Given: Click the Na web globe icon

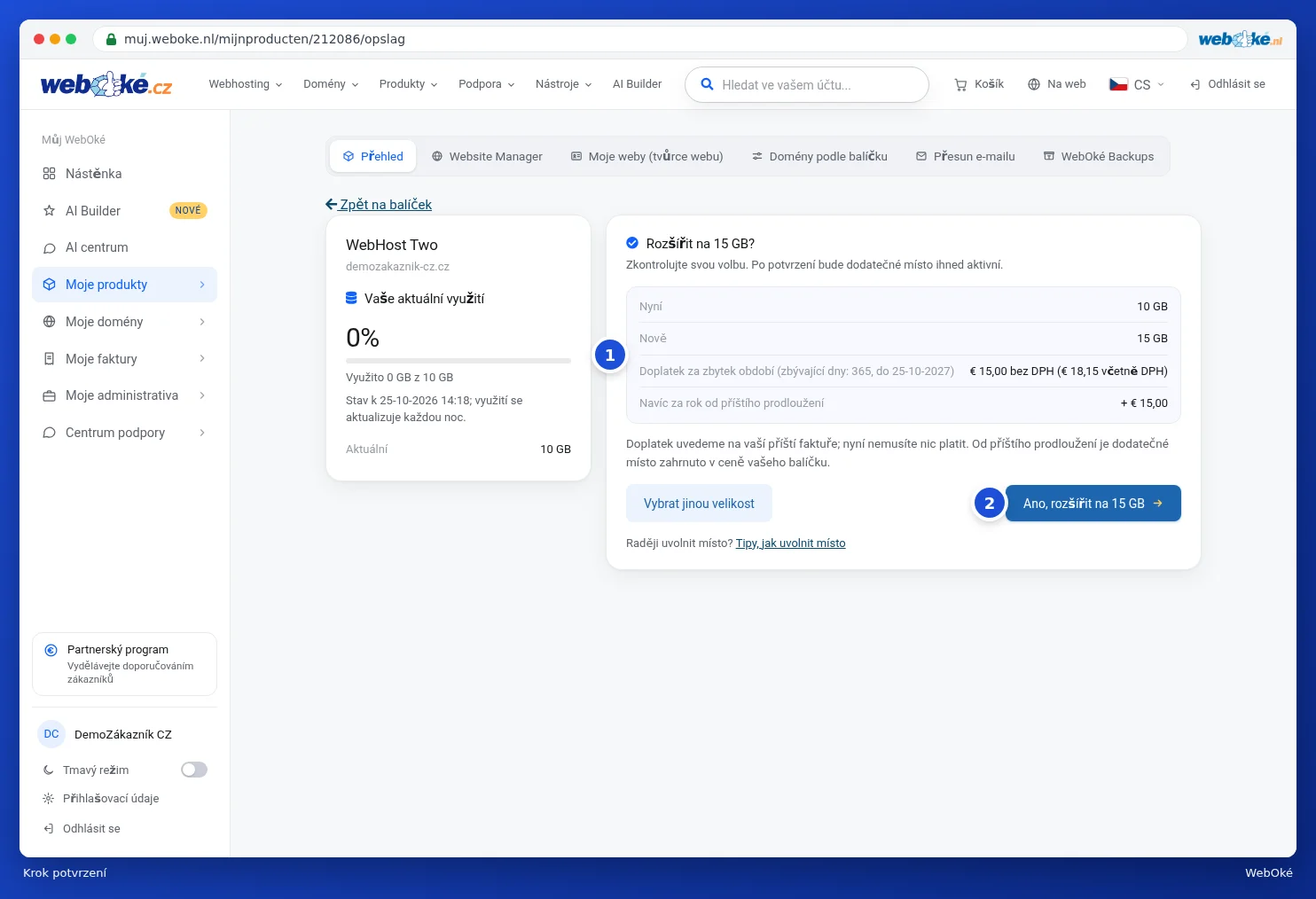Looking at the screenshot, I should (x=1034, y=84).
